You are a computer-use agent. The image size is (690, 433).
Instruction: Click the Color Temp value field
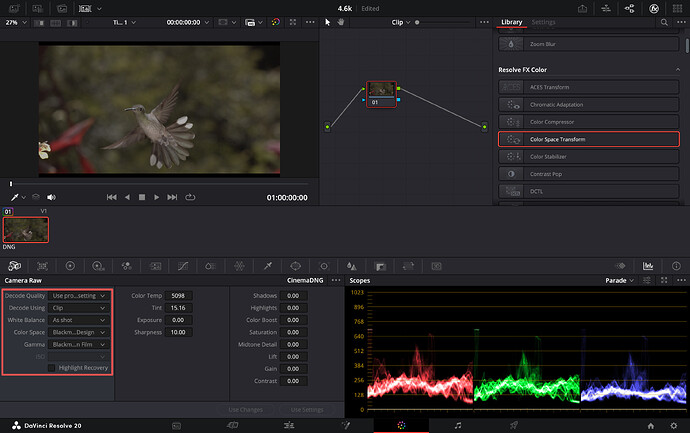tap(178, 296)
